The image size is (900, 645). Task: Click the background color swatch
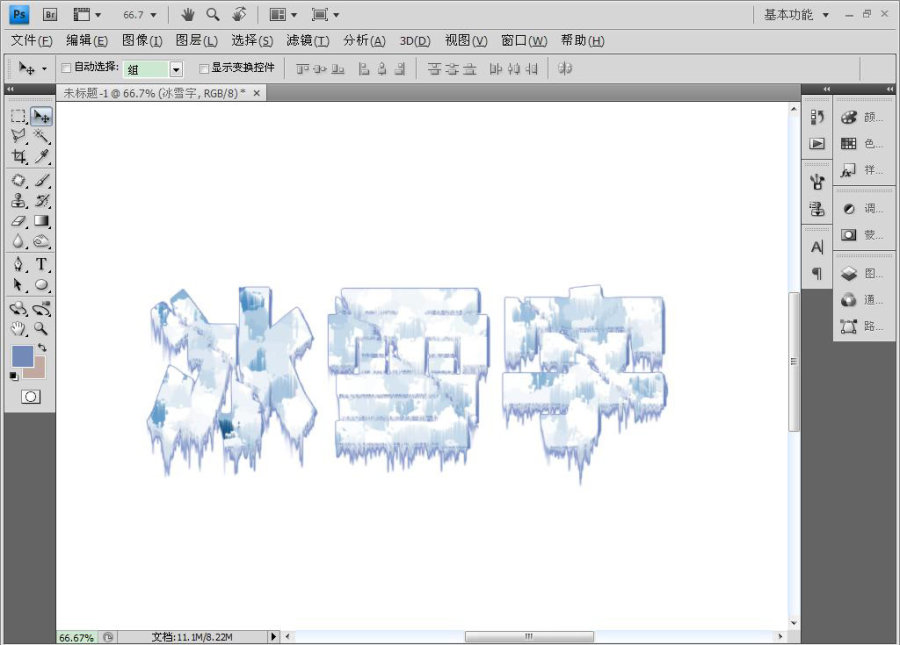point(38,370)
